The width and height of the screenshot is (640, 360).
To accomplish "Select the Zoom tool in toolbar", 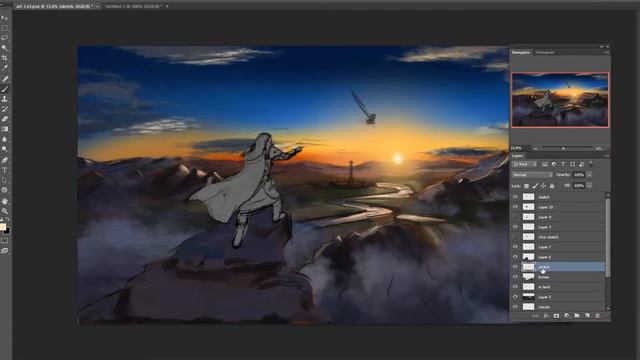I will coord(4,211).
